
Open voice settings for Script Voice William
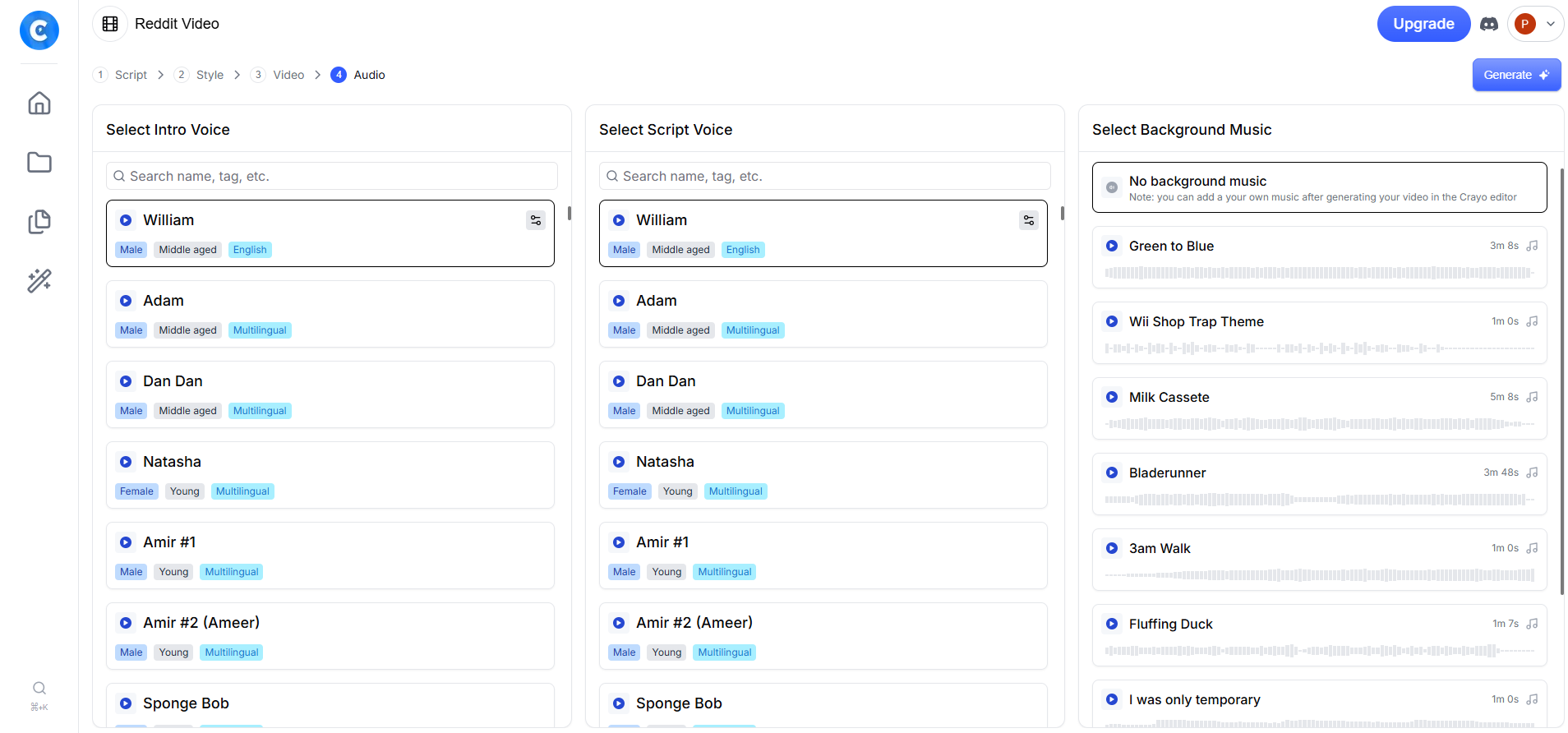(x=1028, y=220)
